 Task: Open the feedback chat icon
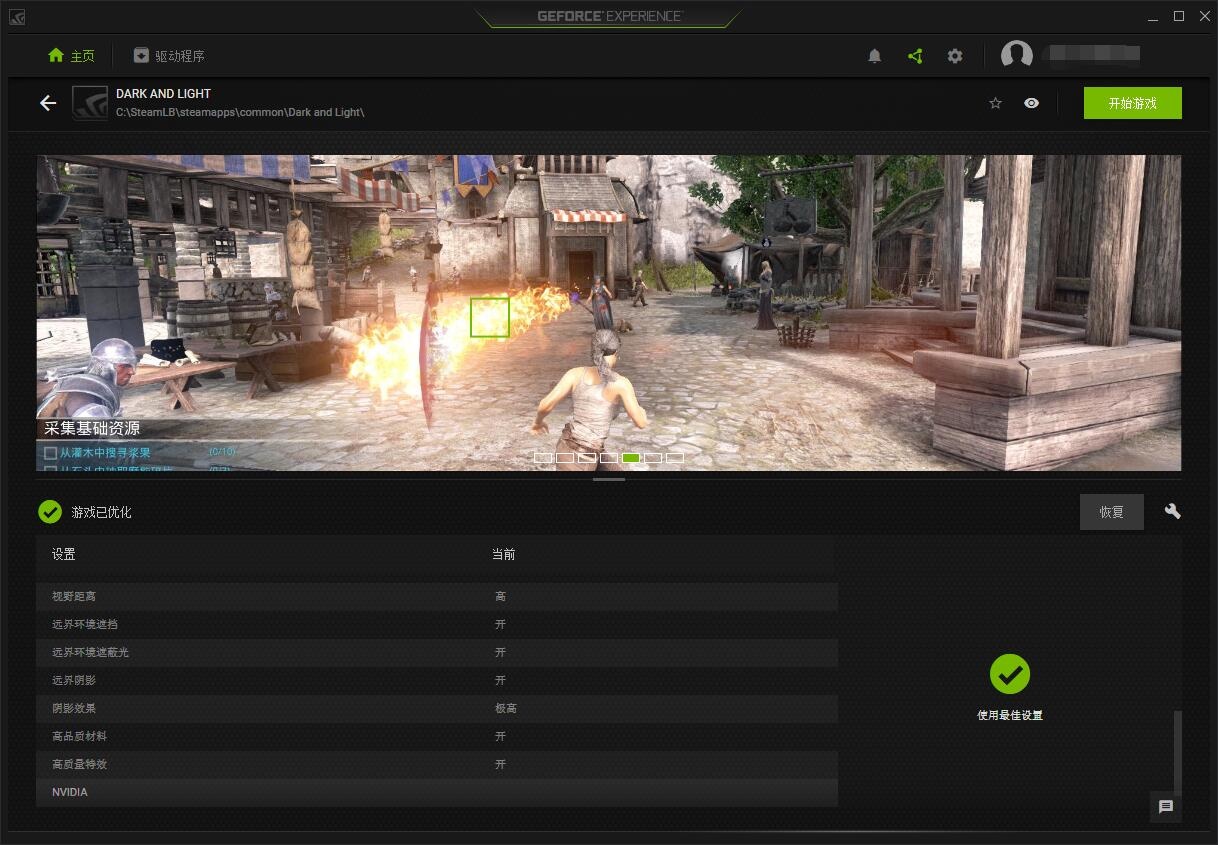1165,807
